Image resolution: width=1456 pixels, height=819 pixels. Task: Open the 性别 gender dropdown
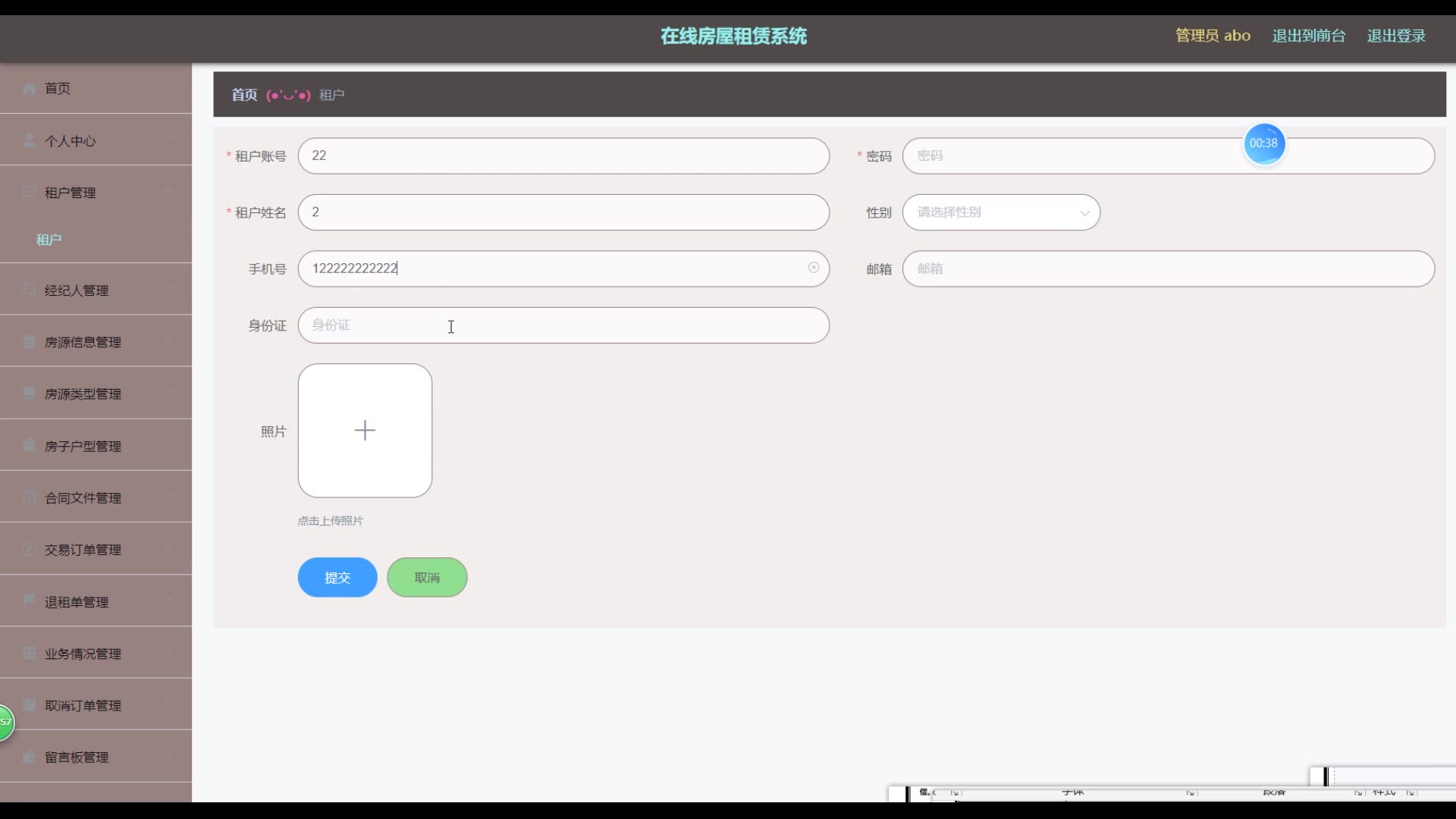(x=1000, y=212)
